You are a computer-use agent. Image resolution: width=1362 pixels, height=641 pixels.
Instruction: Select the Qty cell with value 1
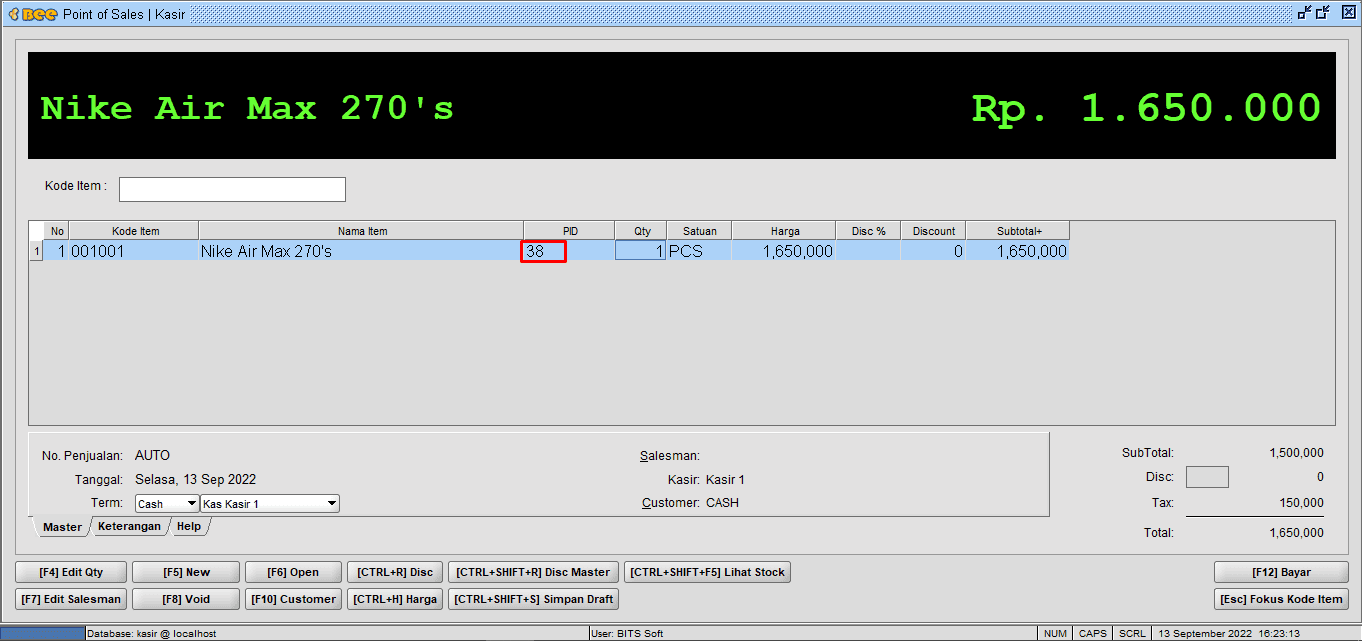pos(640,251)
